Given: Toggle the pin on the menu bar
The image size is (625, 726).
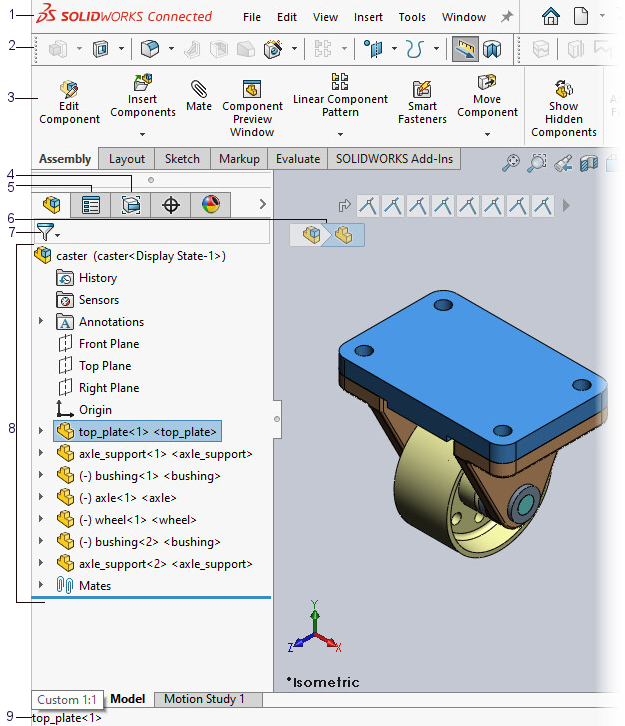Looking at the screenshot, I should pyautogui.click(x=507, y=17).
